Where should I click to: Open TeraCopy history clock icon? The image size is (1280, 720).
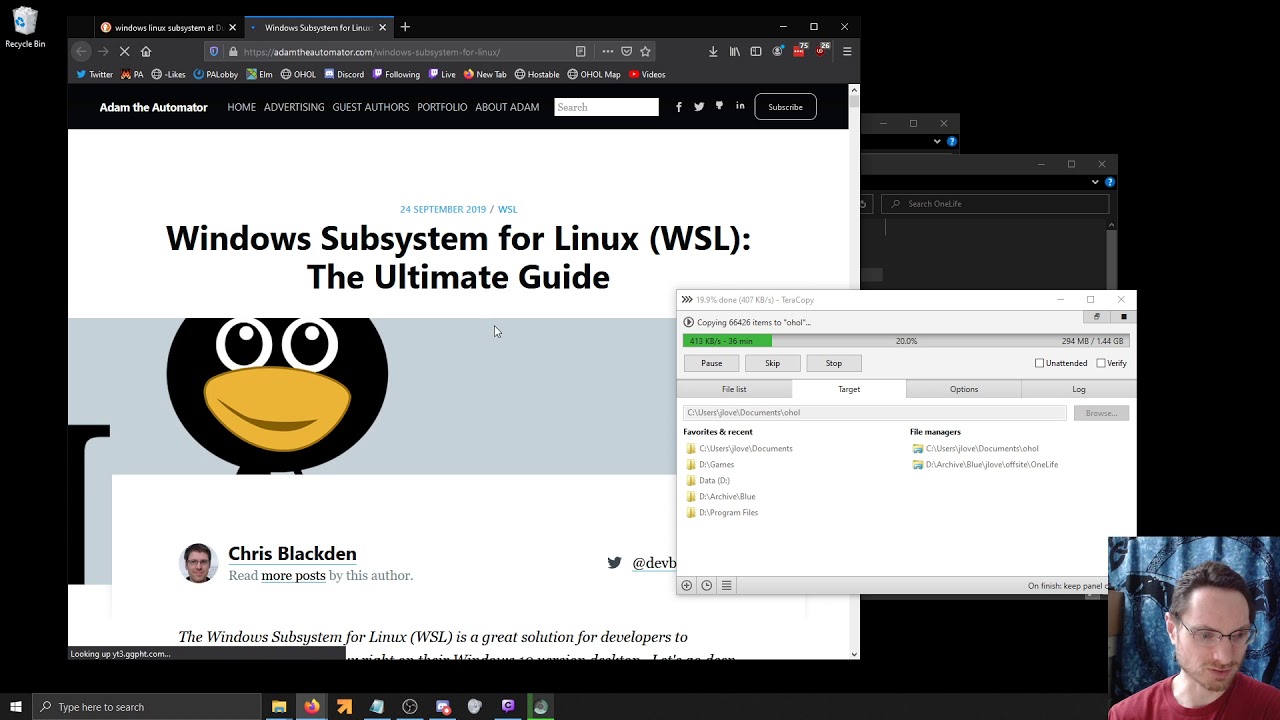(706, 586)
